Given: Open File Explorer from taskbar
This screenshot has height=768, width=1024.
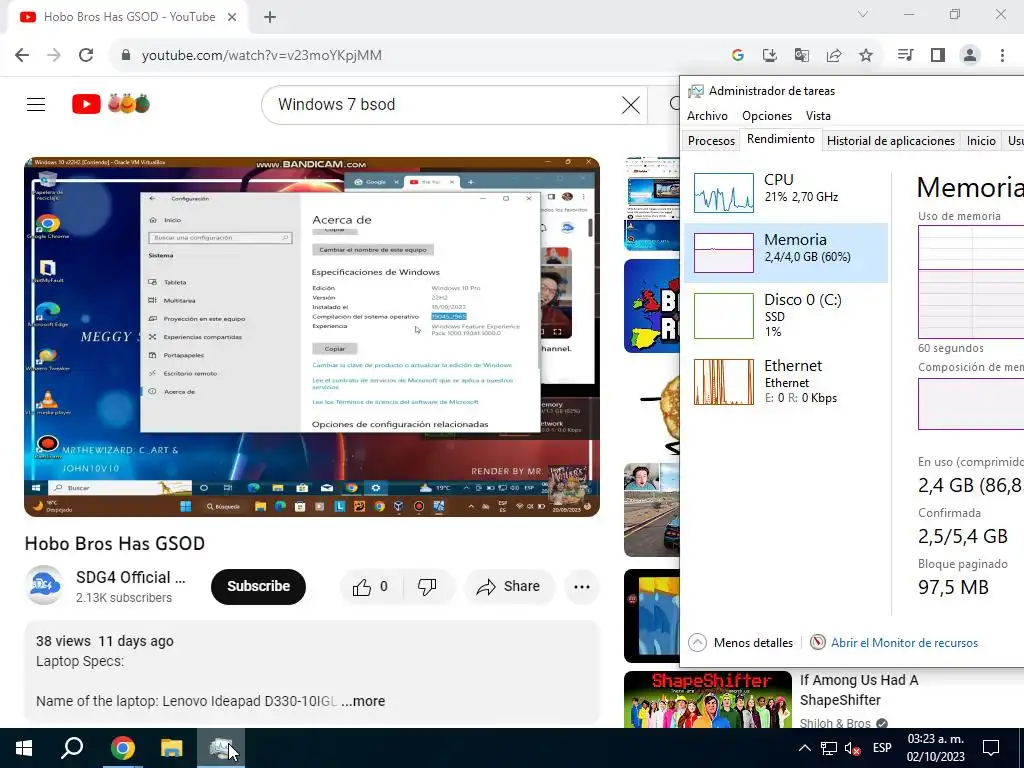Looking at the screenshot, I should tap(172, 748).
